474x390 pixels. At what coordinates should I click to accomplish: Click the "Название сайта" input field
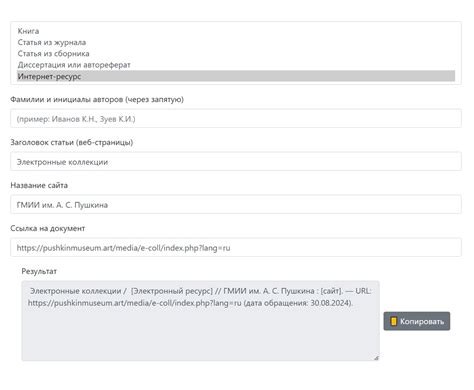click(x=236, y=205)
